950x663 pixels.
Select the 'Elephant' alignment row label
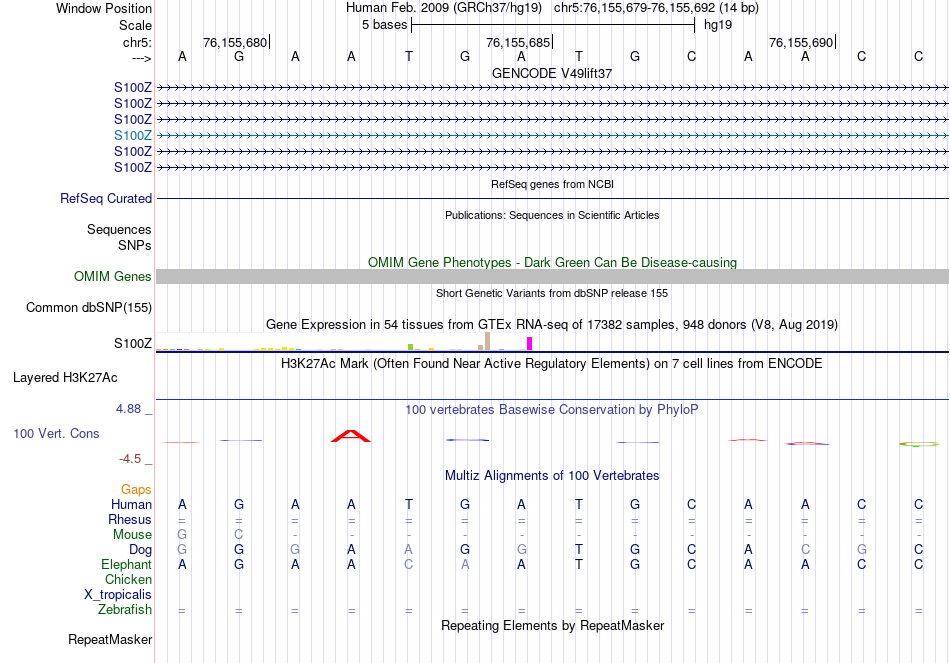click(127, 564)
